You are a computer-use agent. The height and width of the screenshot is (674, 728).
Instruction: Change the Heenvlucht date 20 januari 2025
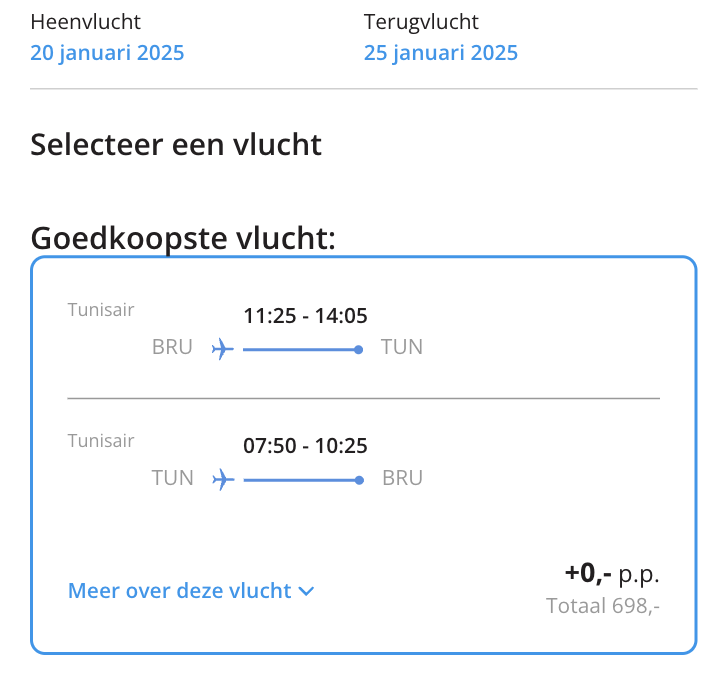coord(107,53)
